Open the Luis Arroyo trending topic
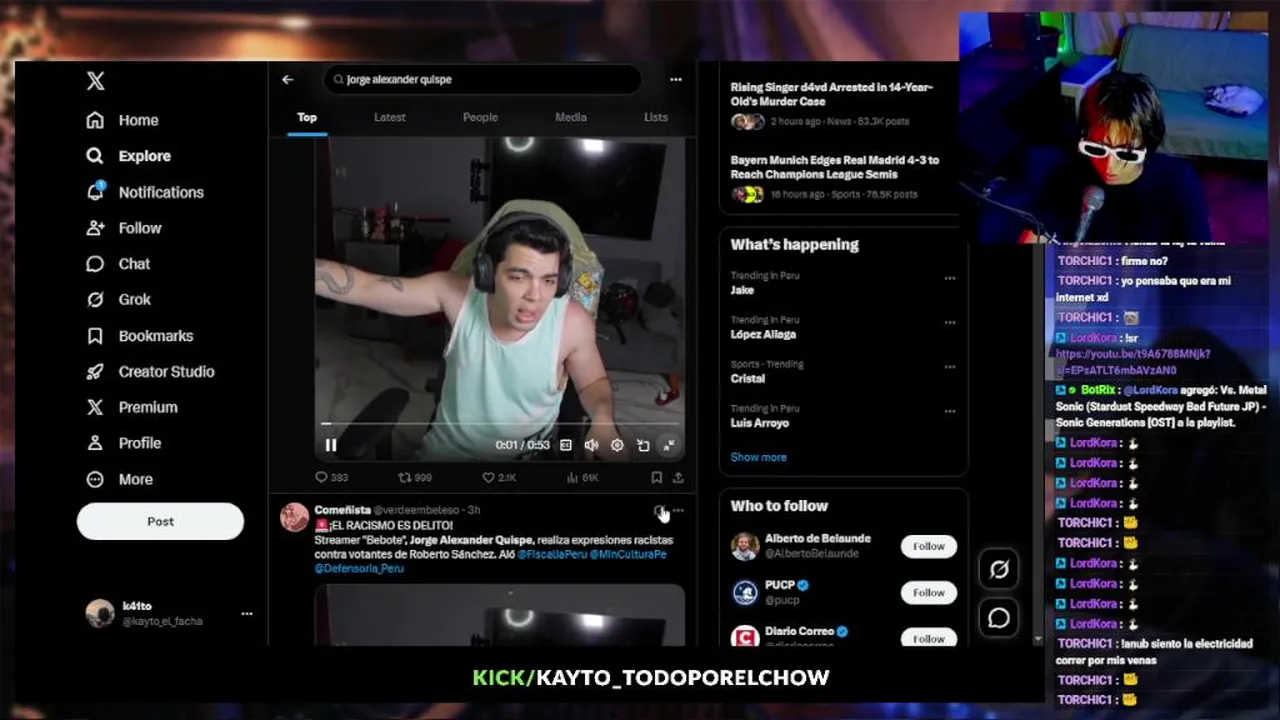The height and width of the screenshot is (720, 1280). click(759, 423)
